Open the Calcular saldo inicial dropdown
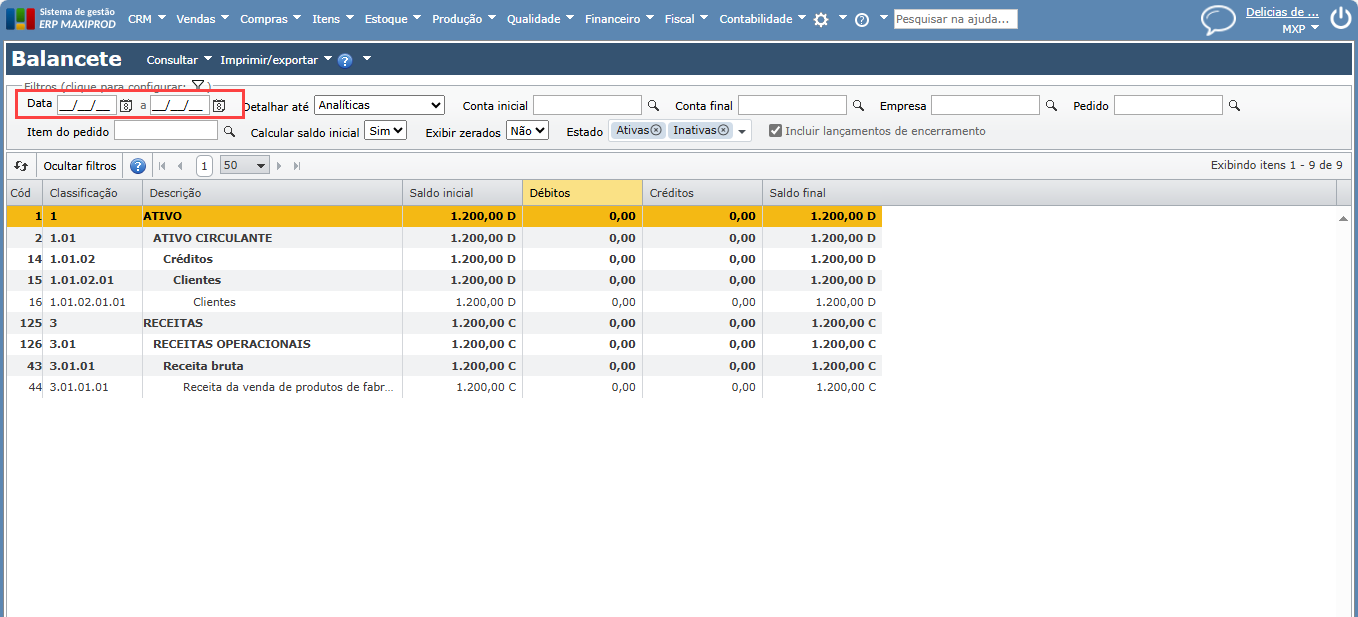This screenshot has height=617, width=1358. tap(385, 130)
